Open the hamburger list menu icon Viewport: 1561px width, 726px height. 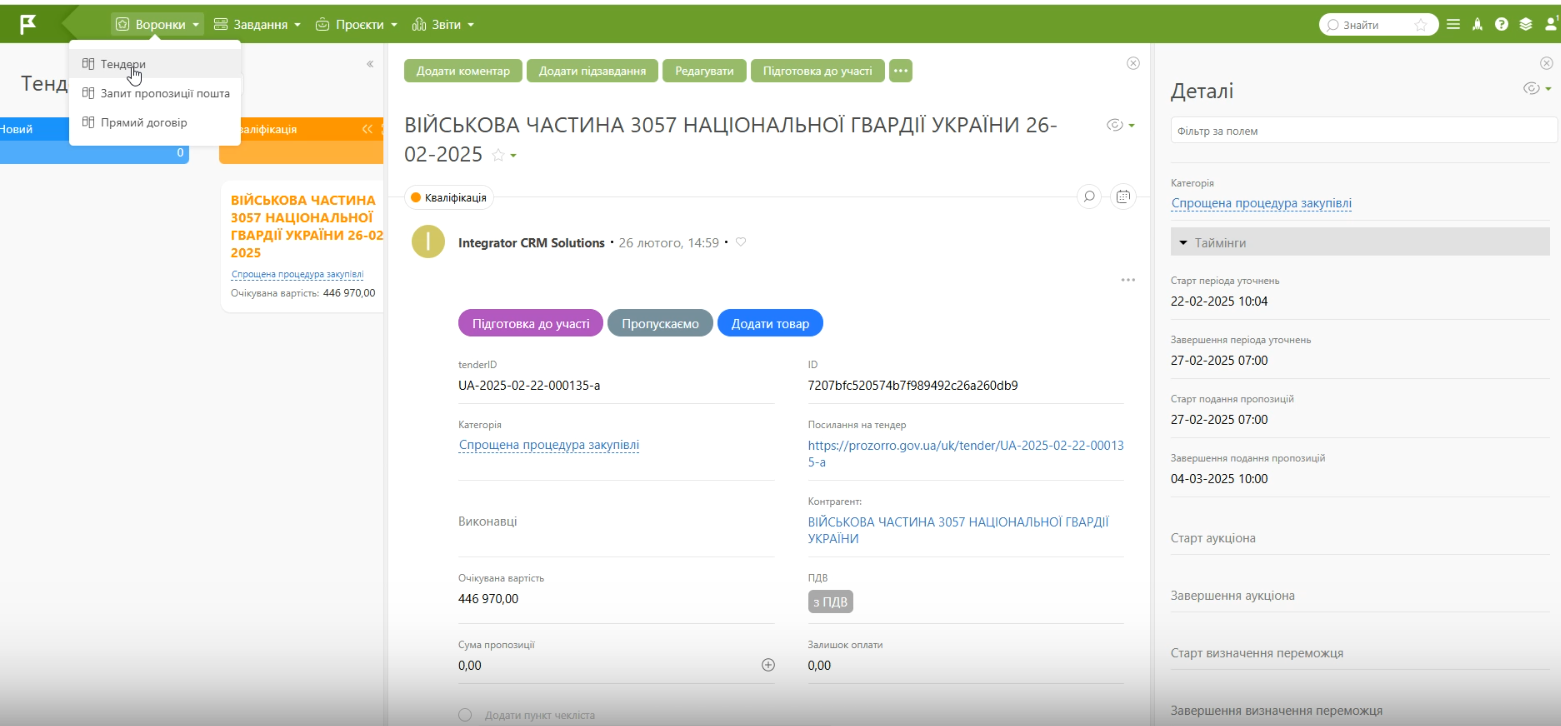coord(1453,25)
